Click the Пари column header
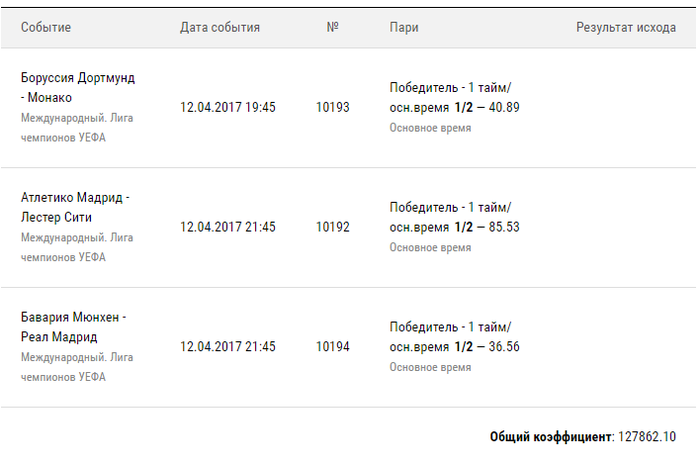The image size is (700, 465). [404, 28]
